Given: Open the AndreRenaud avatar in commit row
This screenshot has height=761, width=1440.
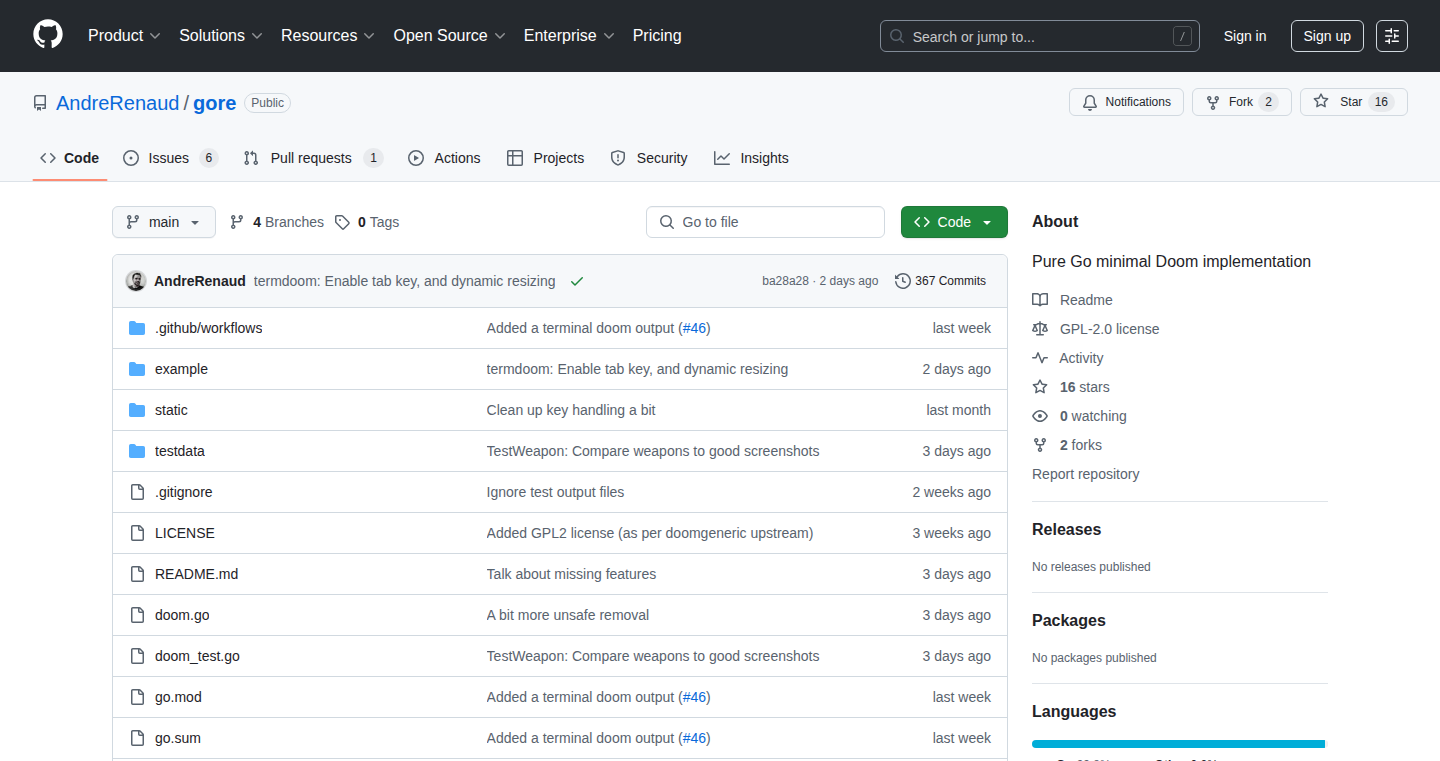Looking at the screenshot, I should click(x=136, y=281).
